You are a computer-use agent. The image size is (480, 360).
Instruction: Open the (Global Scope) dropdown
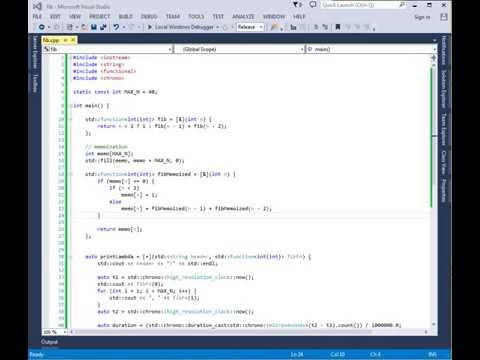tap(240, 49)
